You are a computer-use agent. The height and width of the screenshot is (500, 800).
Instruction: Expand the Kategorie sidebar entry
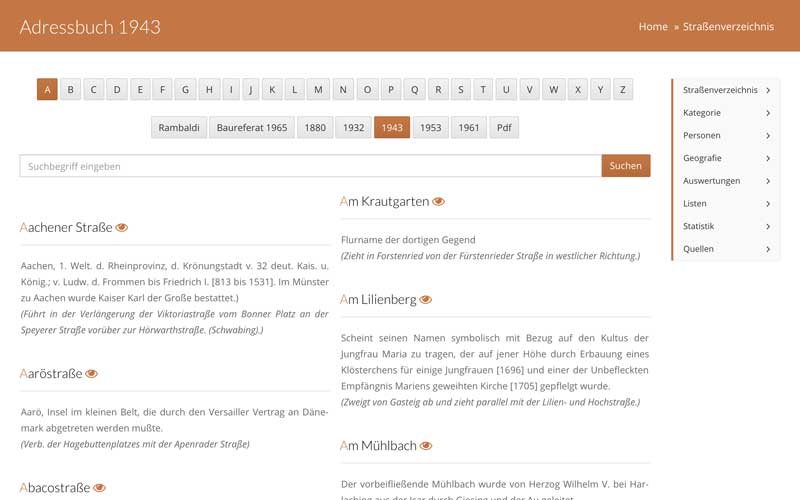[x=726, y=113]
